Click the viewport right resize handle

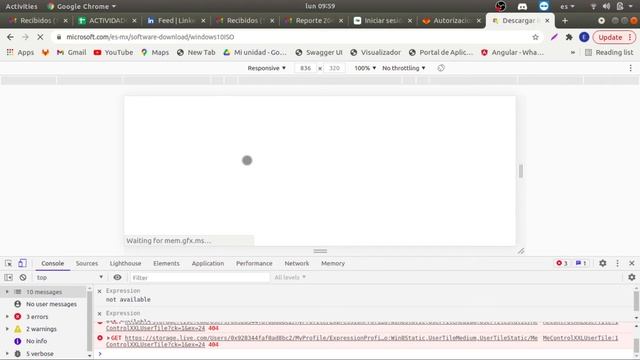point(520,171)
